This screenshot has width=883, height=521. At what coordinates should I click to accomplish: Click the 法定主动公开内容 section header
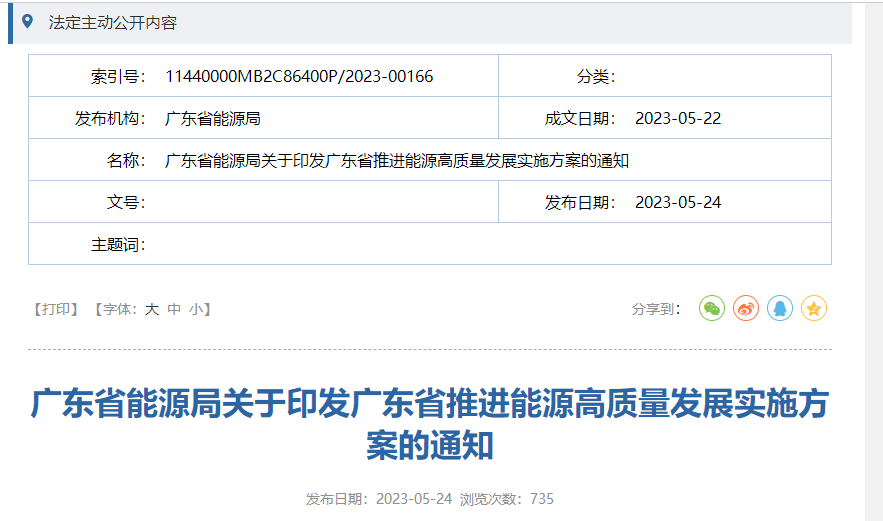(112, 22)
